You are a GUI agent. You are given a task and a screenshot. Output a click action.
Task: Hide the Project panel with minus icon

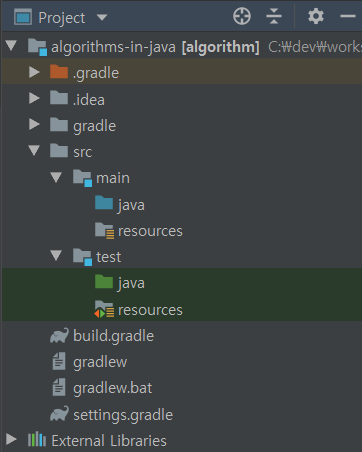point(348,16)
